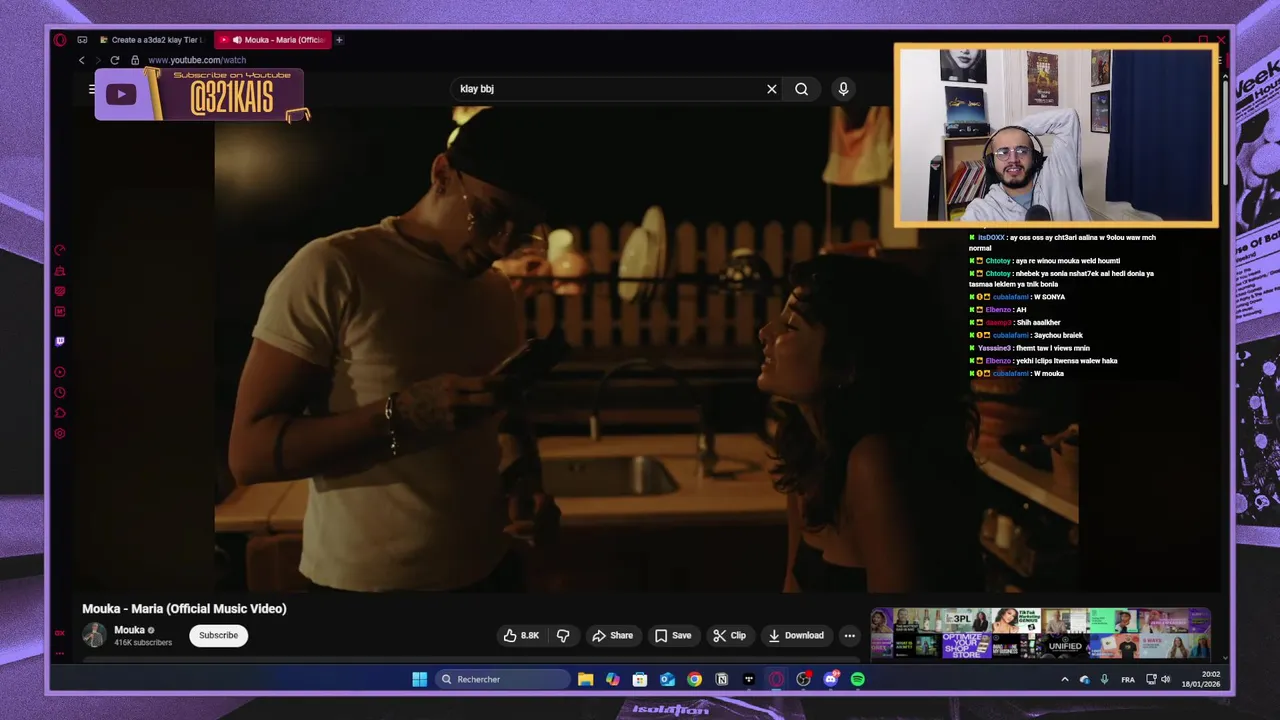
Task: Open the Mouka channel avatar
Action: click(x=94, y=635)
